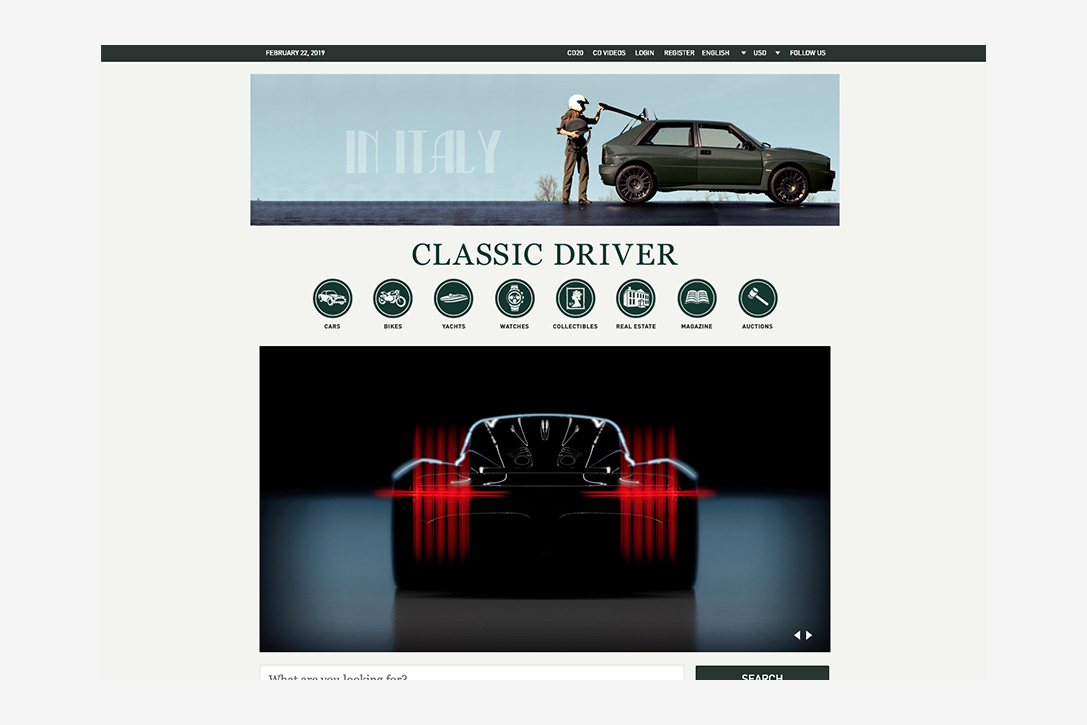Open the Bikes motorcycle icon
The width and height of the screenshot is (1087, 725).
pos(393,299)
